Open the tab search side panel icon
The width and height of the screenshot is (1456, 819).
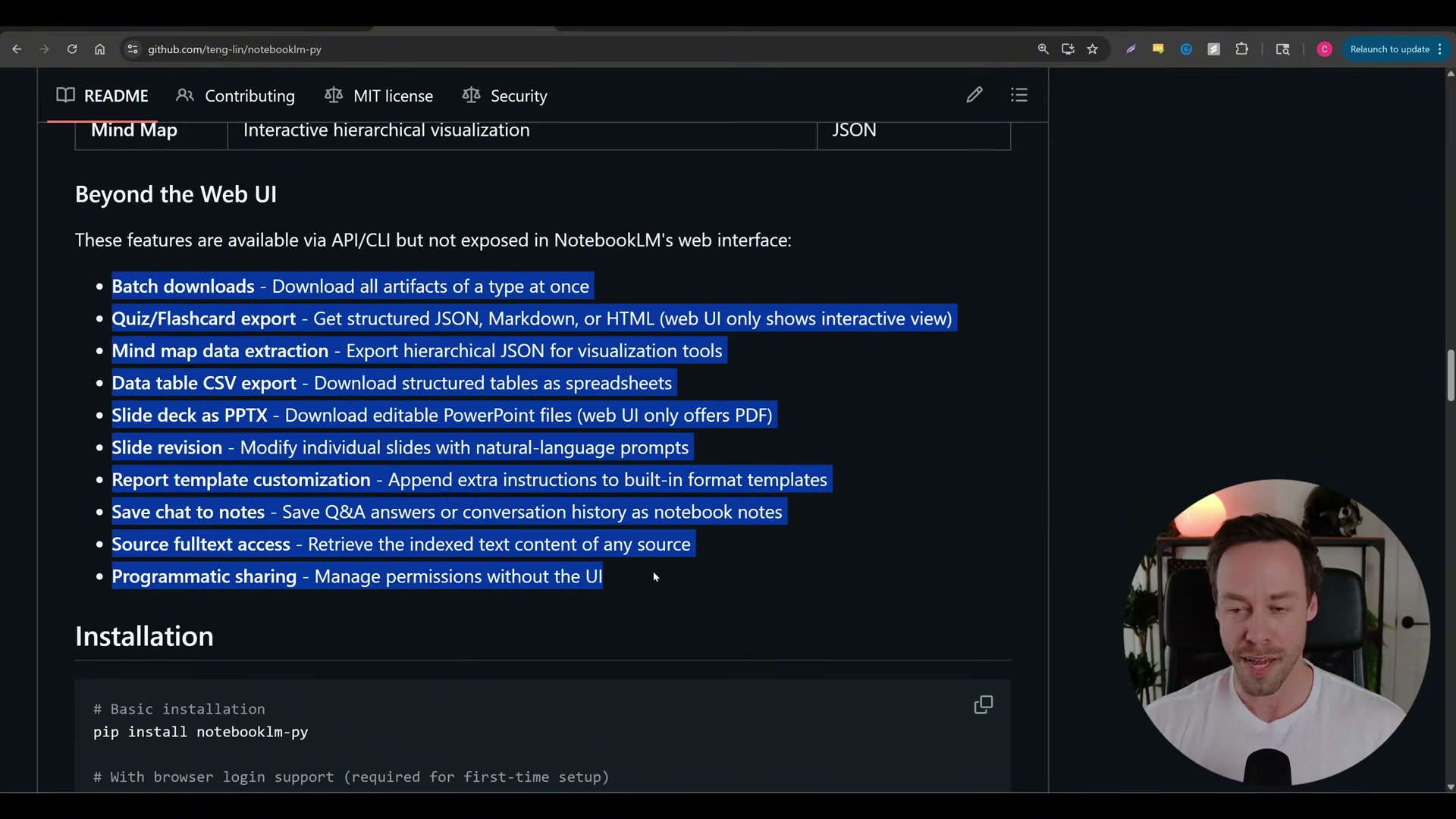1282,49
